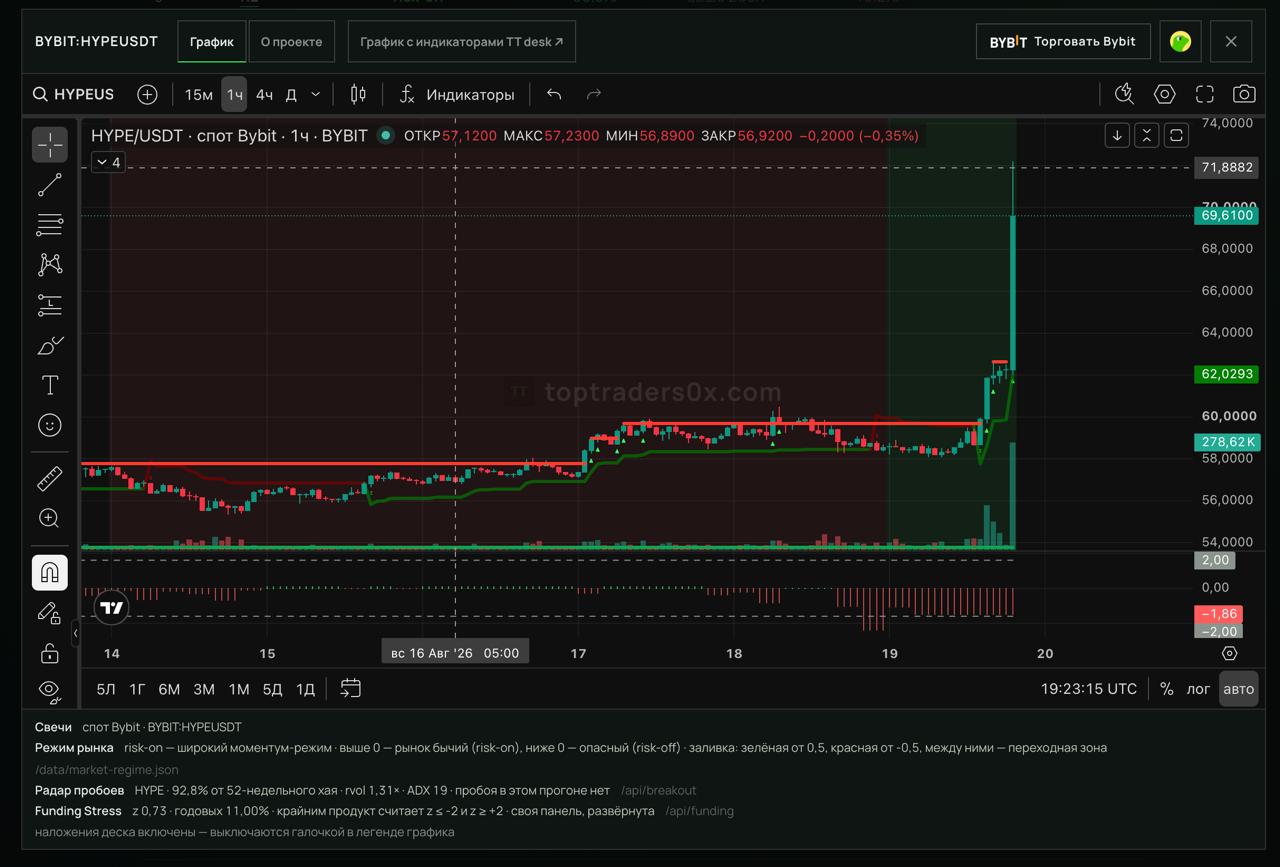This screenshot has height=867, width=1280.
Task: Open the go-to-date calendar icon
Action: point(350,688)
